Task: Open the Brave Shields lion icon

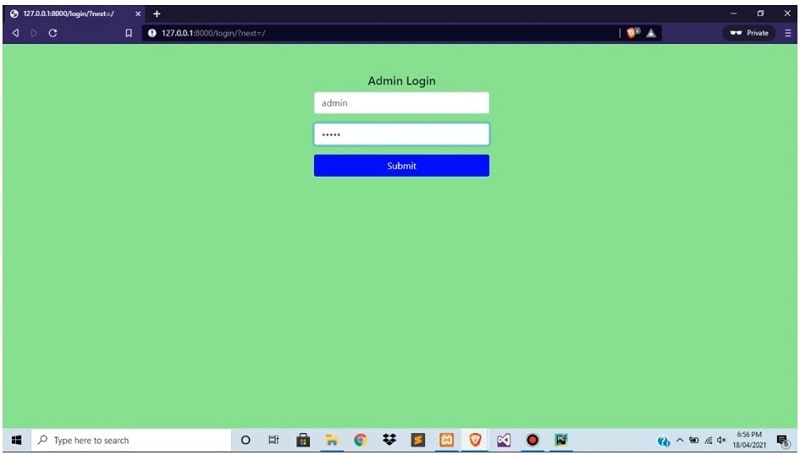Action: coord(632,33)
